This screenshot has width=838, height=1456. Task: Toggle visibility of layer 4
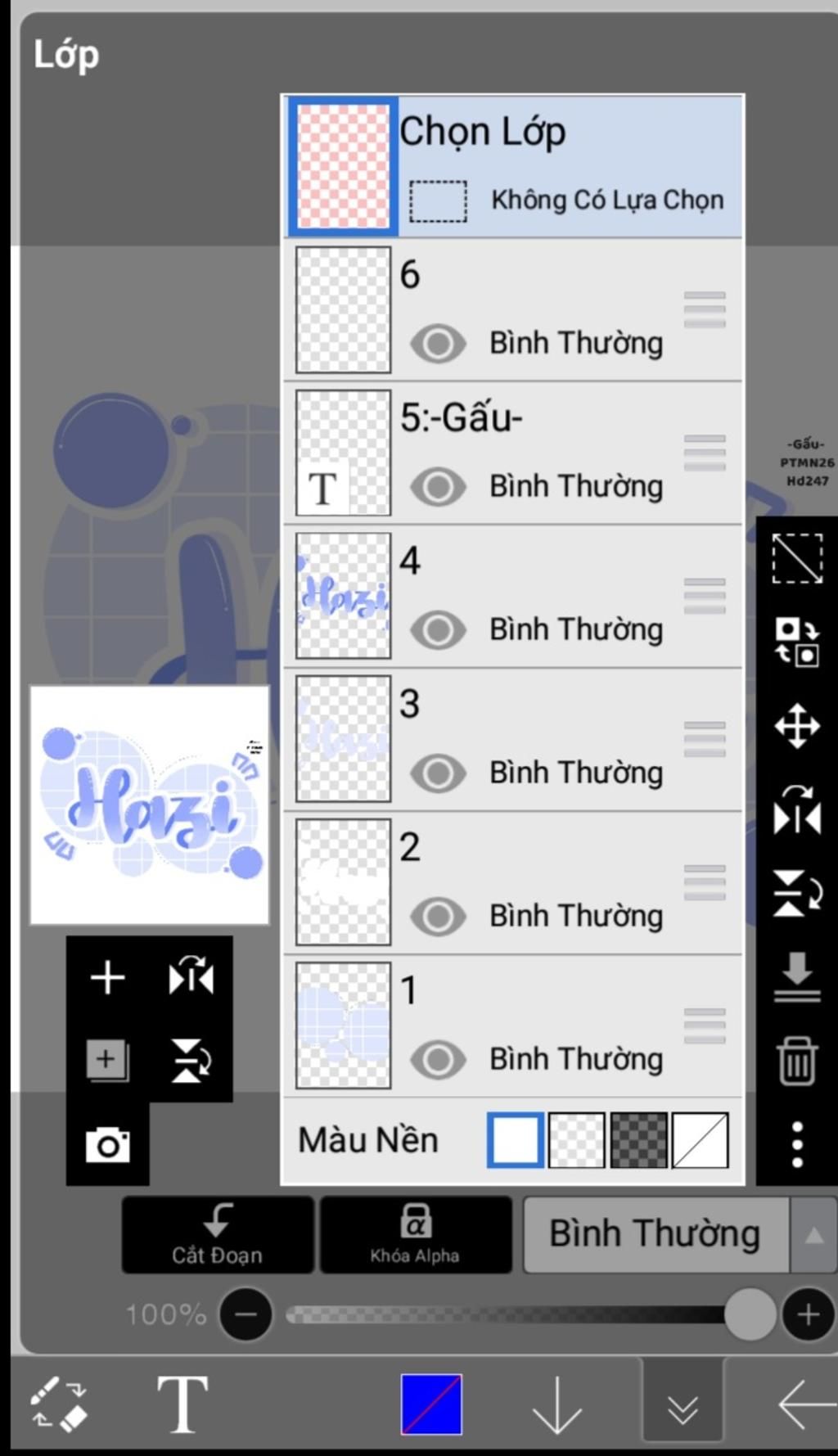[438, 630]
